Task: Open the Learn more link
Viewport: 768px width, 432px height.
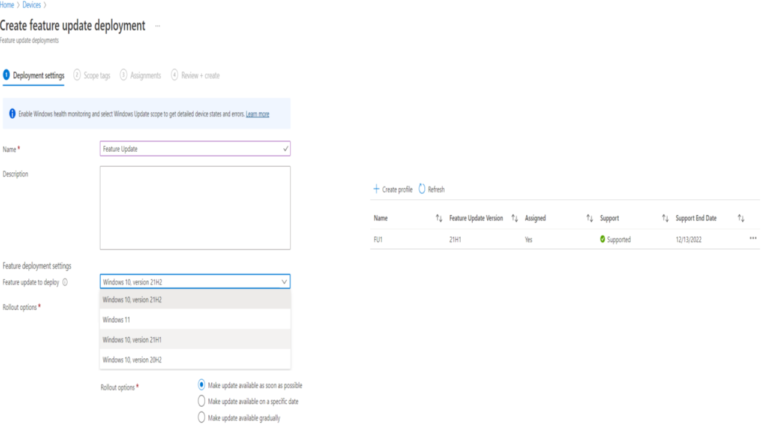Action: (257, 114)
